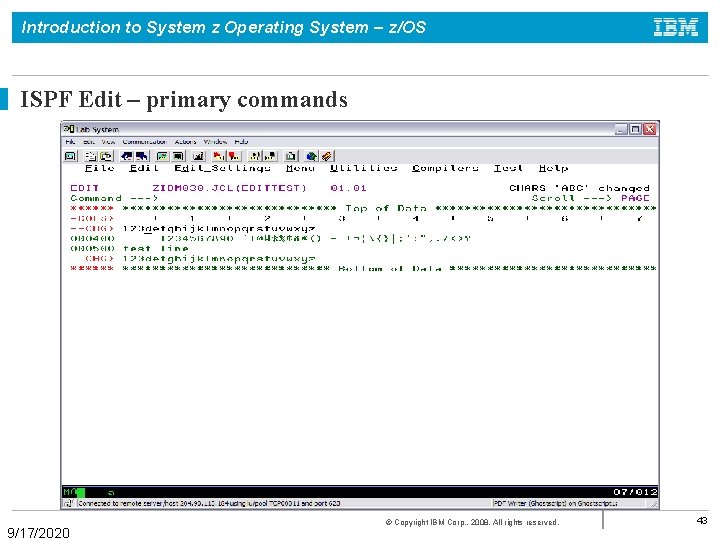The height and width of the screenshot is (540, 720).
Task: Open ISPF Edit_Settings action bar choice
Action: pos(222,168)
